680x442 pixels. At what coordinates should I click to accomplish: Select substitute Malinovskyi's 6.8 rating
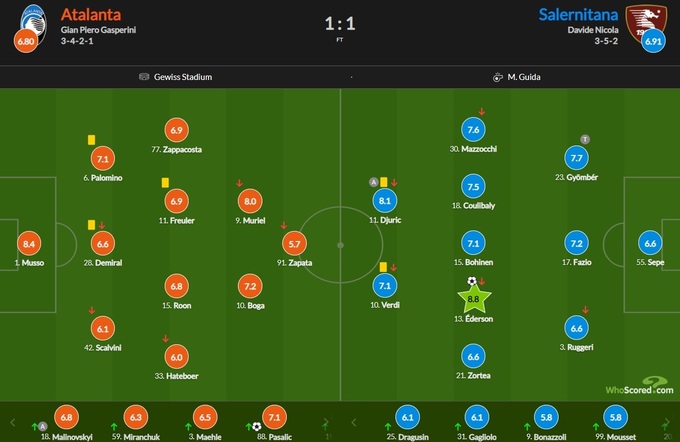[x=67, y=417]
